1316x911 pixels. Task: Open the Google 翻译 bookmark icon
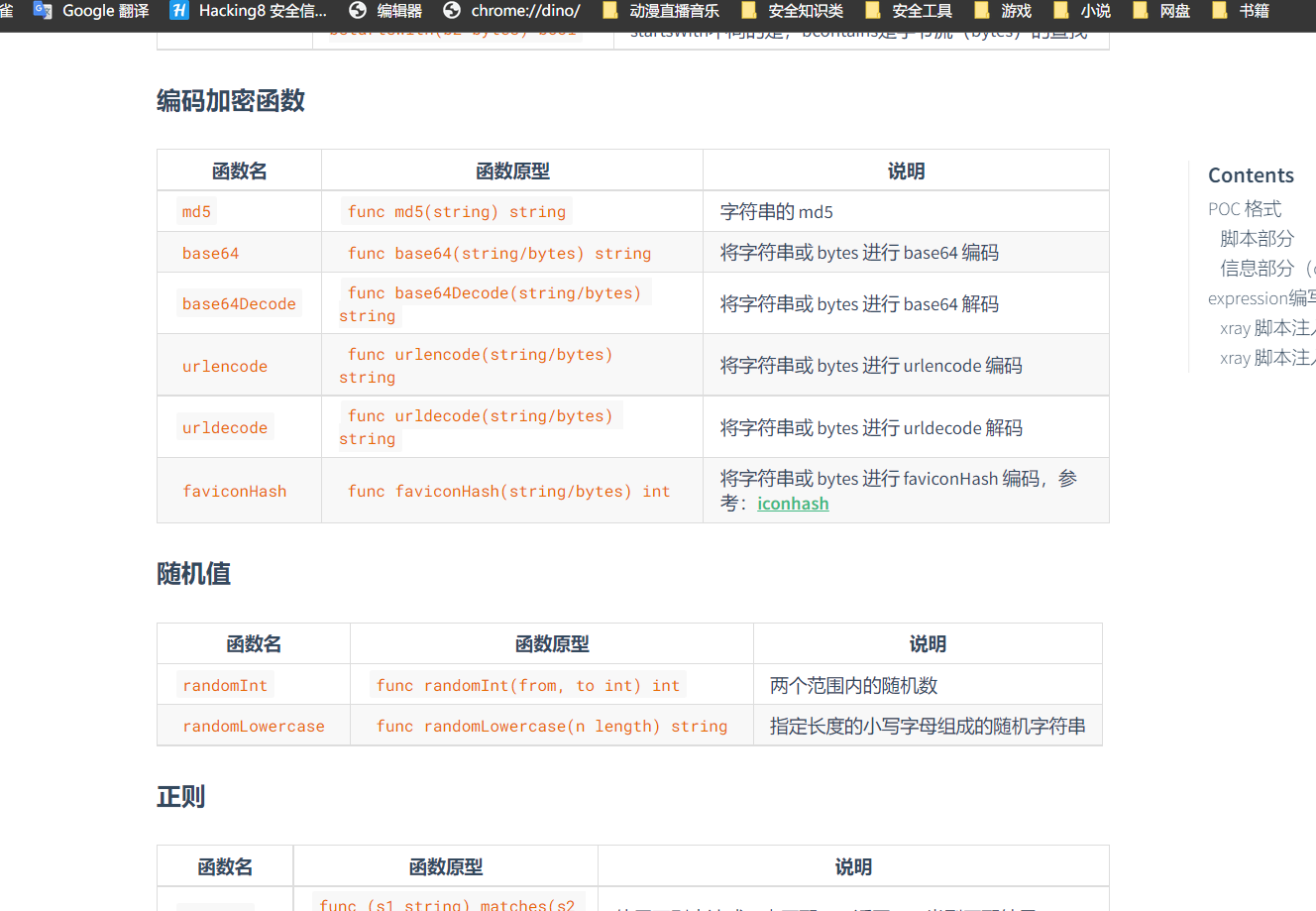pos(43,11)
